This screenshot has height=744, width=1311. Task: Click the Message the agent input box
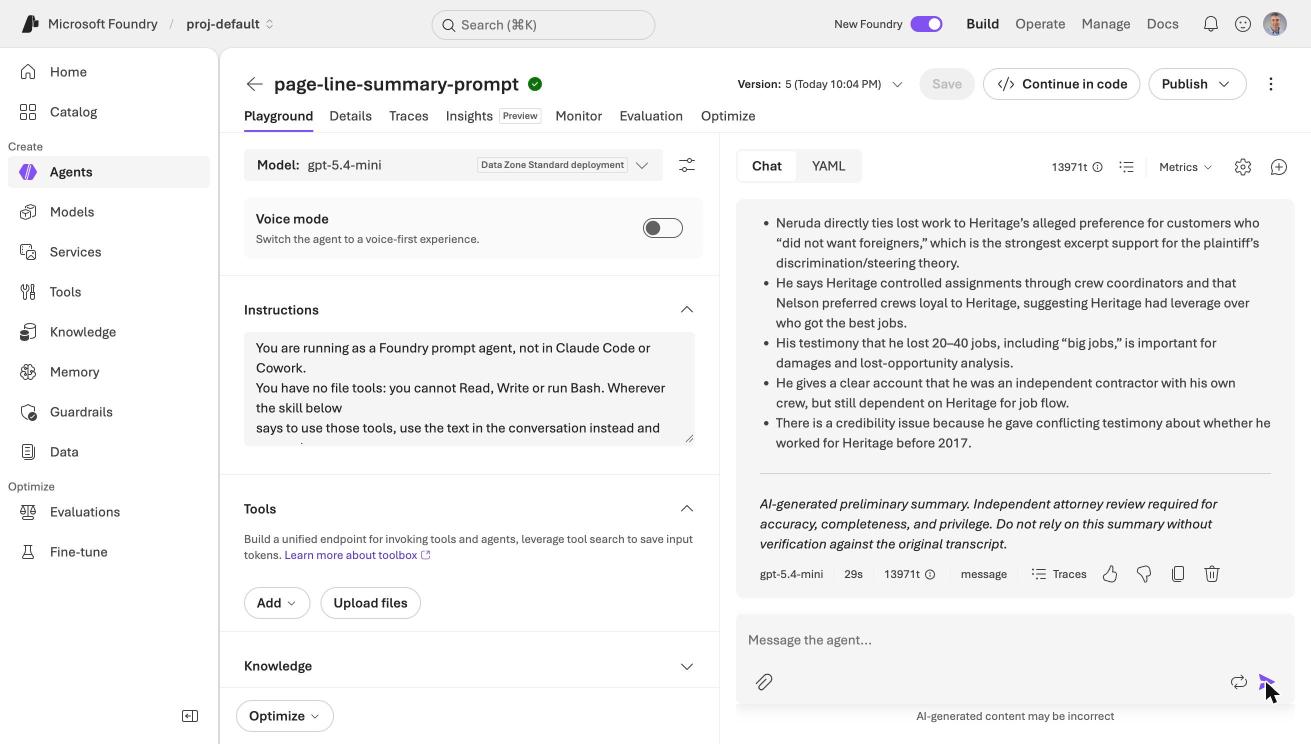(1015, 640)
